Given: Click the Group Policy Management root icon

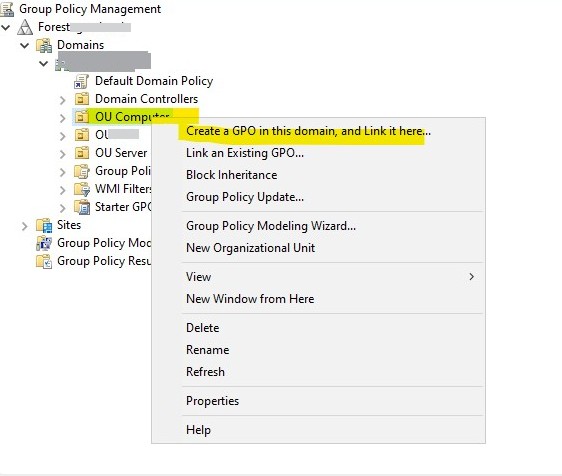Looking at the screenshot, I should pyautogui.click(x=7, y=9).
